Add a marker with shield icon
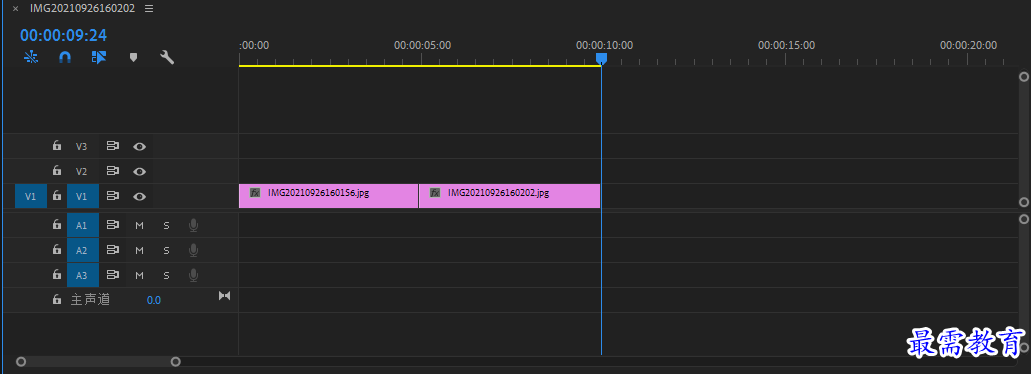Image resolution: width=1031 pixels, height=374 pixels. (x=133, y=58)
